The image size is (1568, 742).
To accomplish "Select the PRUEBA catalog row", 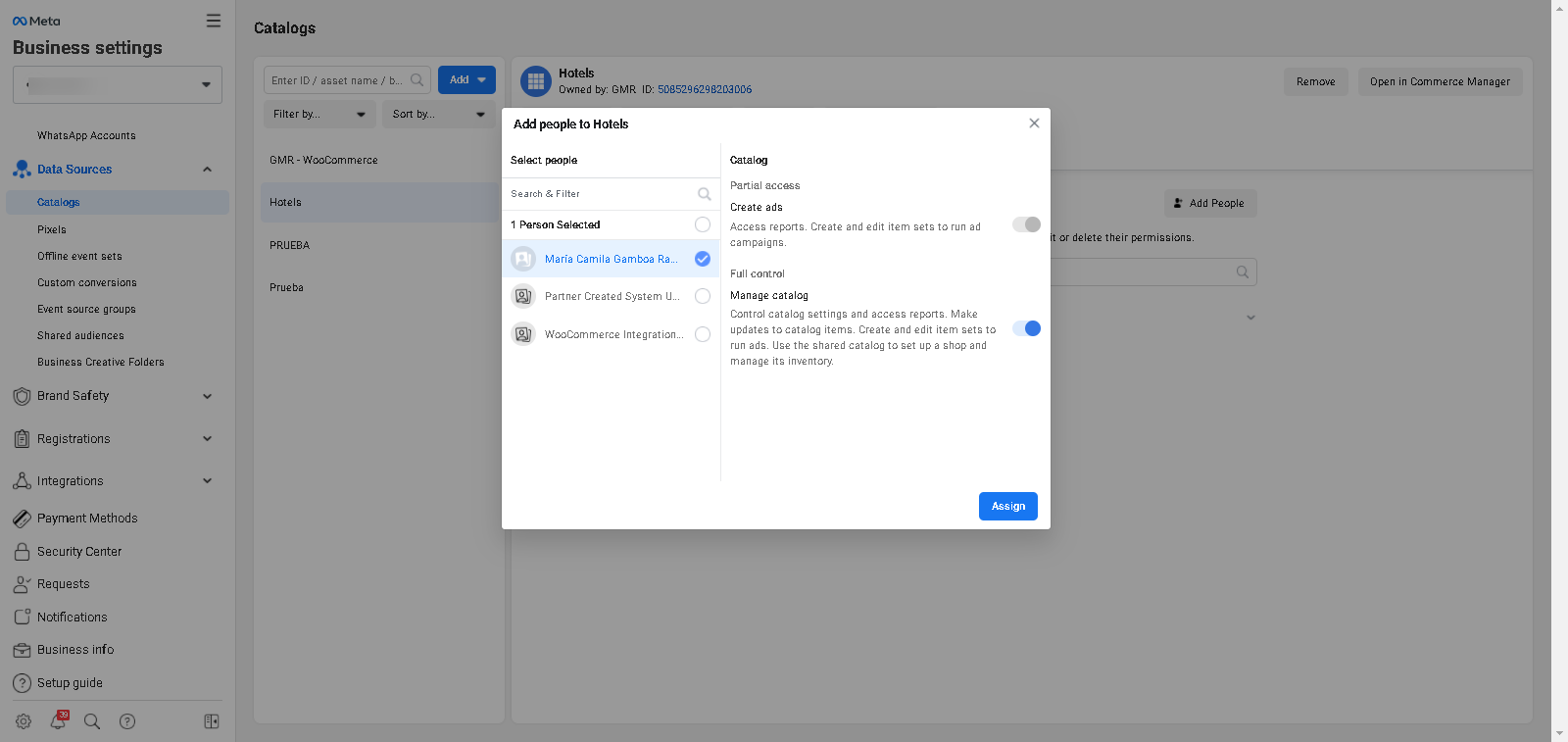I will [379, 245].
